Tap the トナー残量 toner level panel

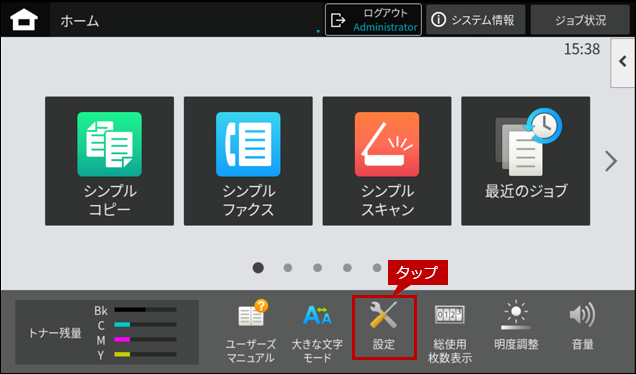click(107, 332)
